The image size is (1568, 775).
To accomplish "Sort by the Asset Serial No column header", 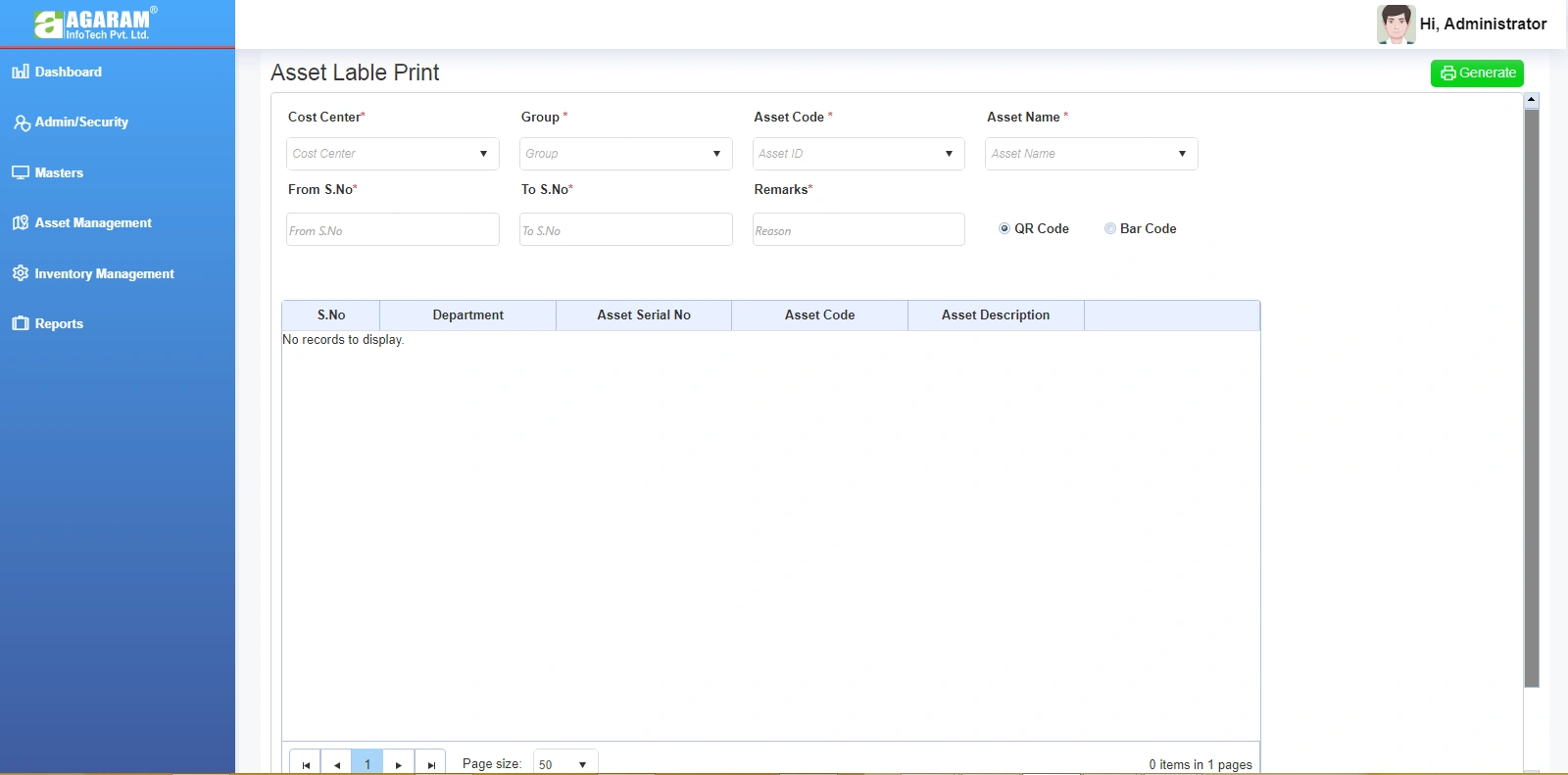I will click(644, 315).
